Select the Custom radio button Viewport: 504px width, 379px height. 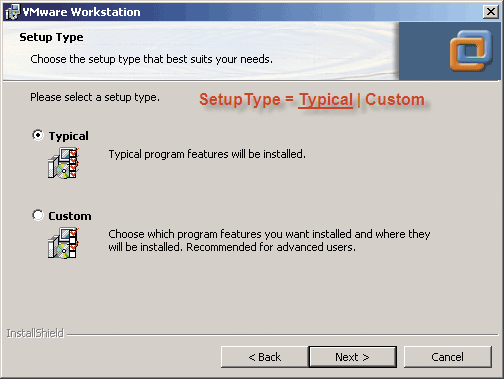pos(38,215)
